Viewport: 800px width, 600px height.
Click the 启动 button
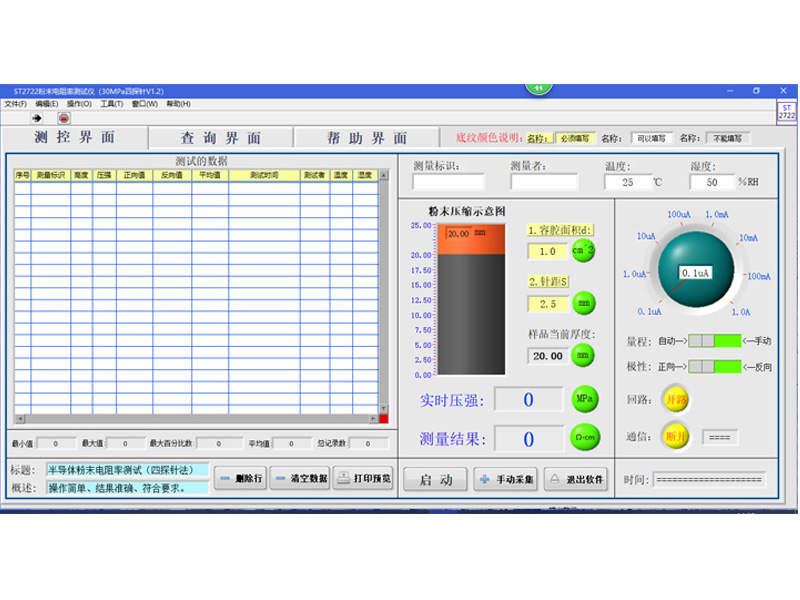435,480
